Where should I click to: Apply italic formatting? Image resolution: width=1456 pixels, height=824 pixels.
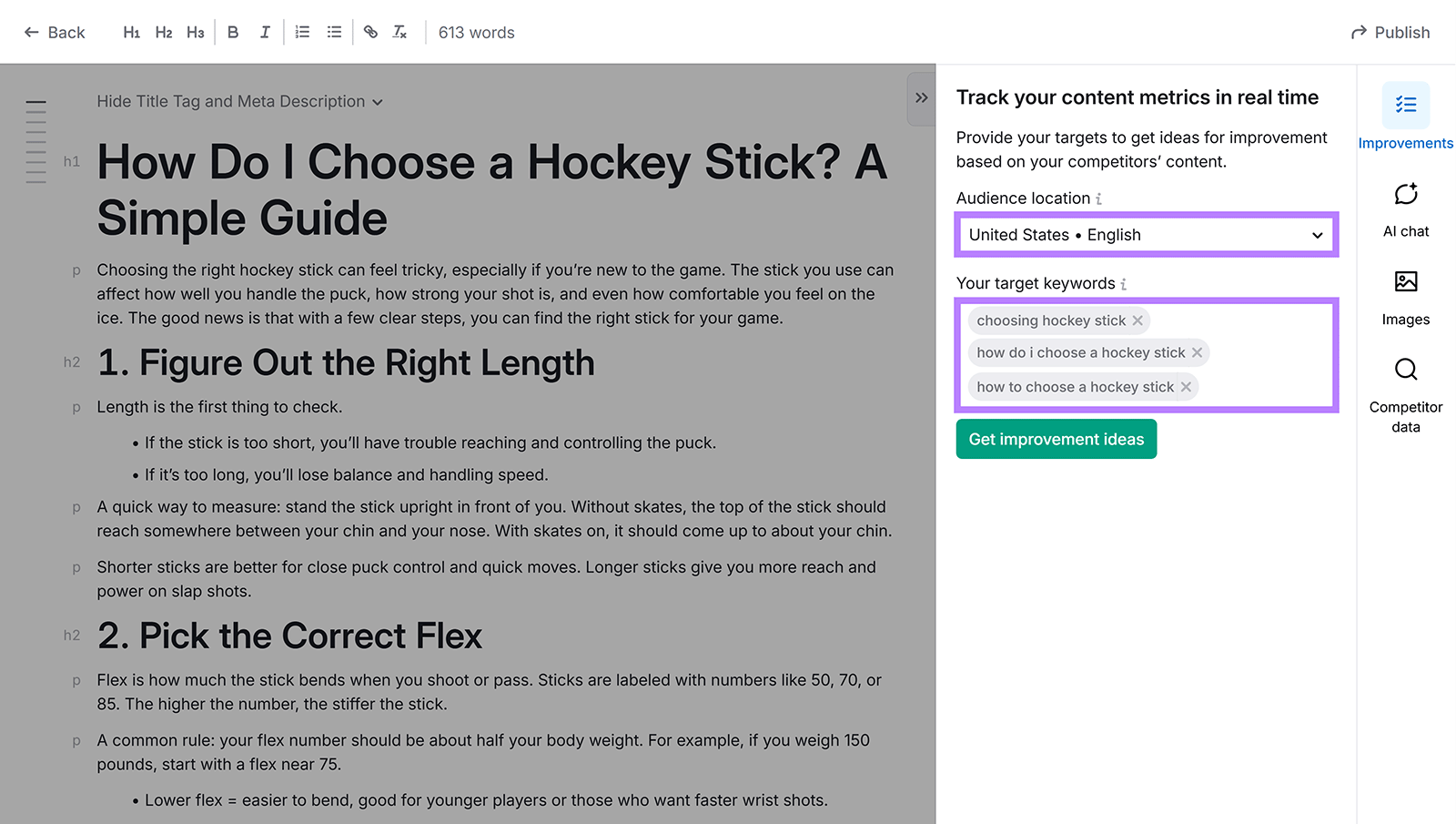click(x=265, y=31)
